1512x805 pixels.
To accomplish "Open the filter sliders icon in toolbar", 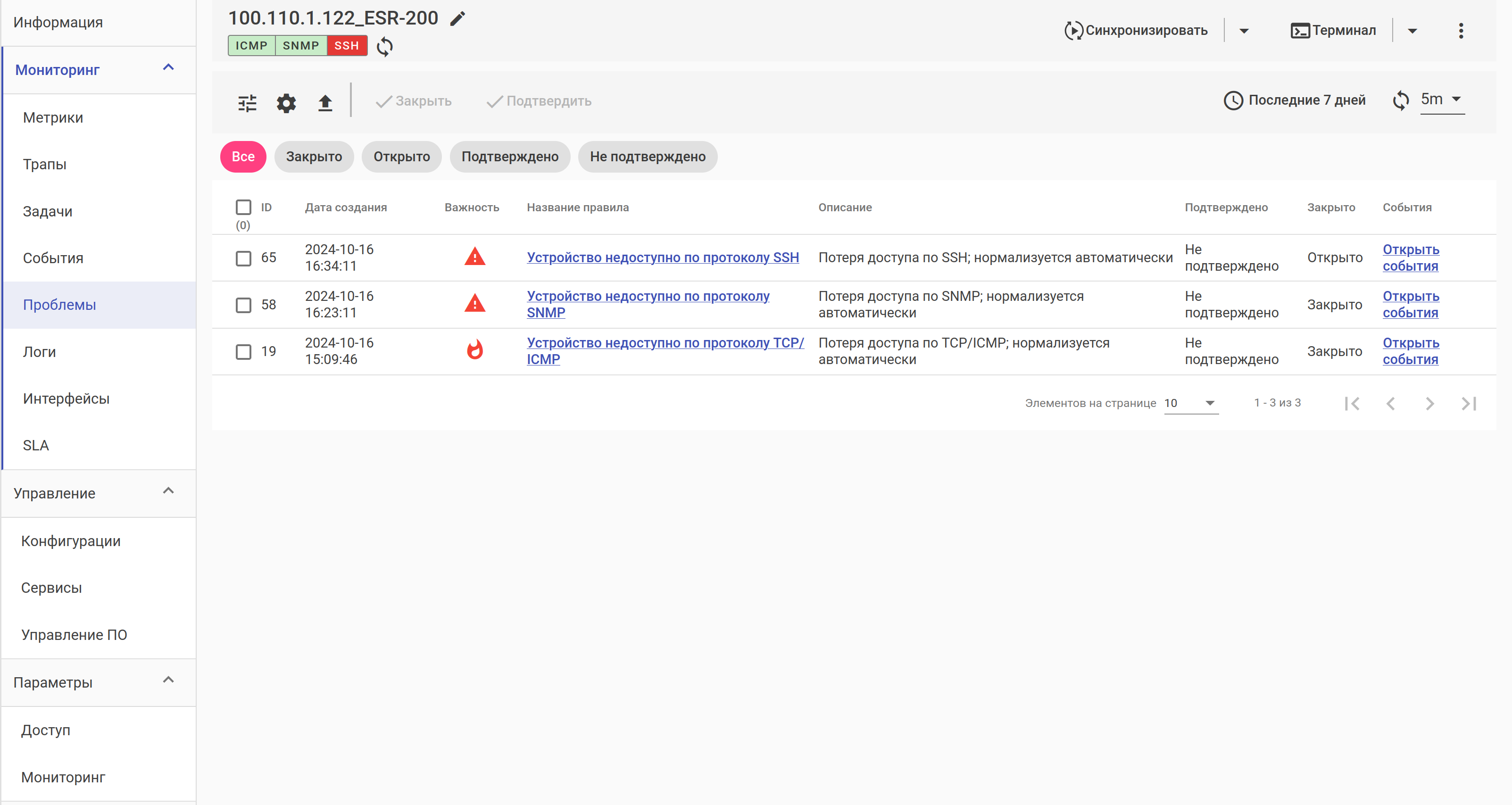I will coord(247,103).
